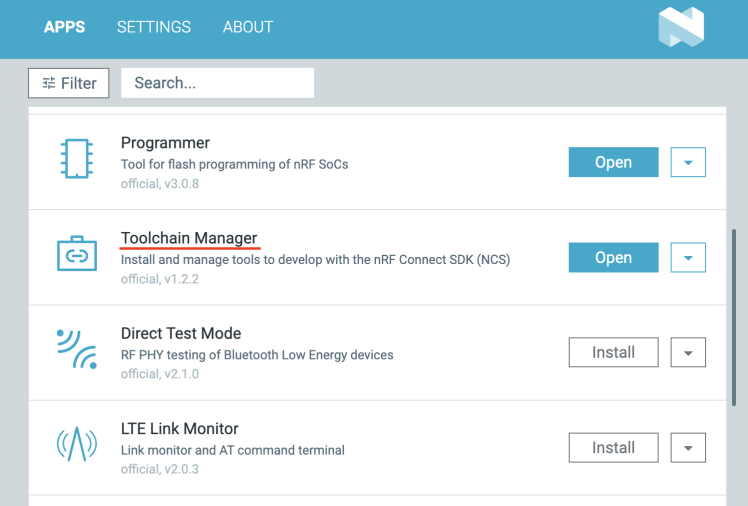Click the Nordic Semiconductor logo

681,27
